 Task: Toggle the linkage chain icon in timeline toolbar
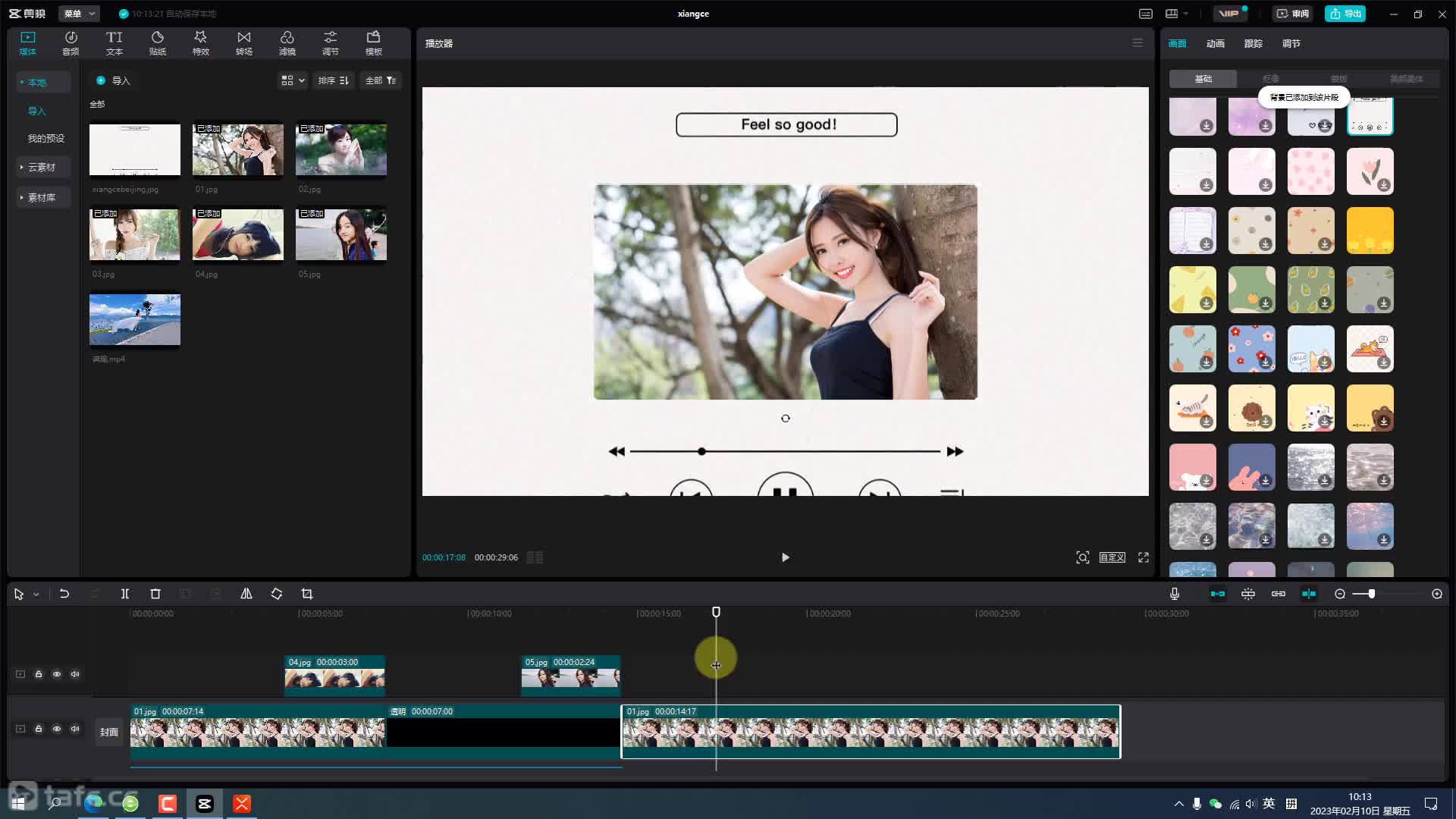pyautogui.click(x=1279, y=594)
